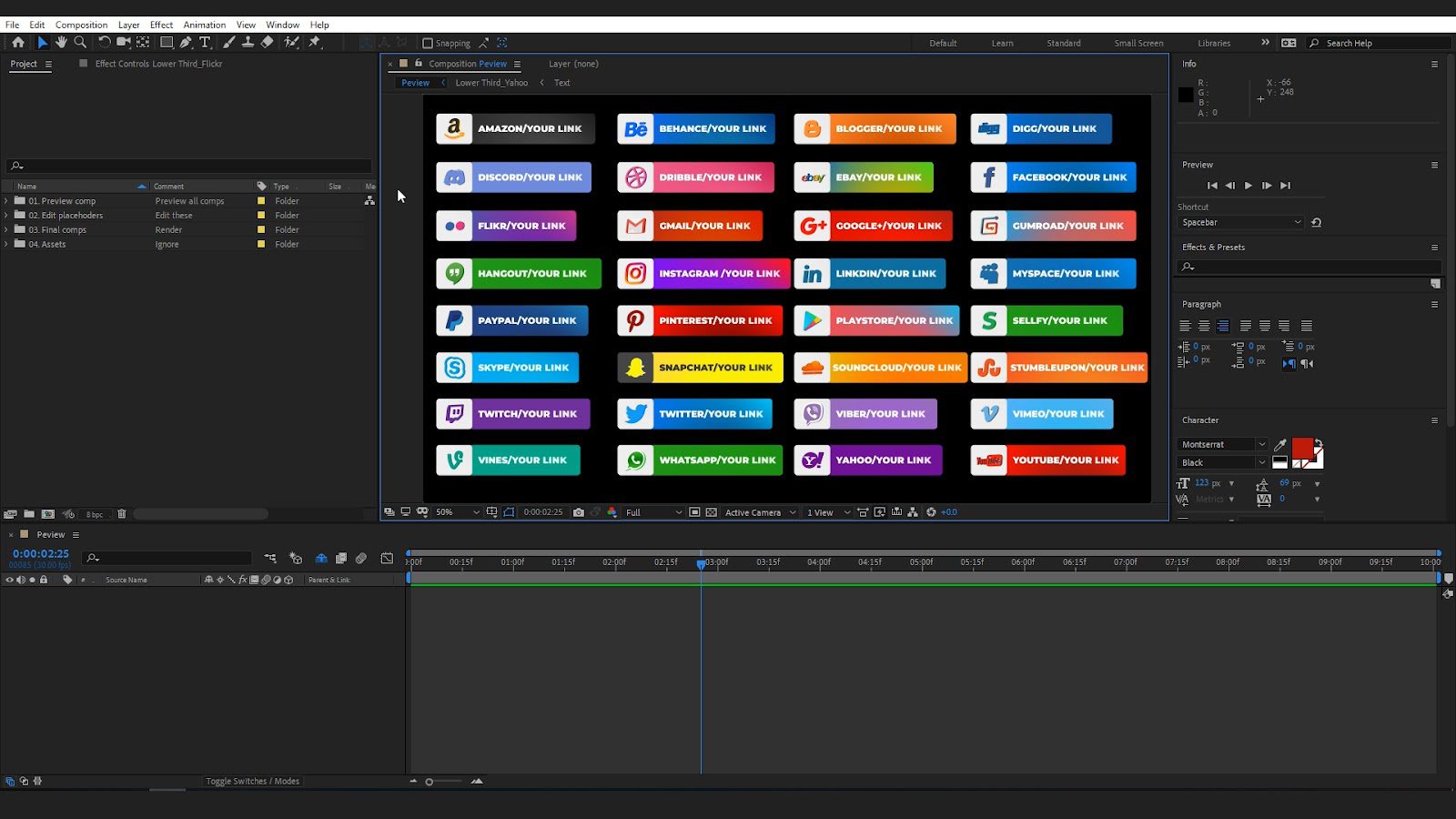The height and width of the screenshot is (819, 1456).
Task: Expand the 01. Preview comp folder
Action: pos(6,201)
